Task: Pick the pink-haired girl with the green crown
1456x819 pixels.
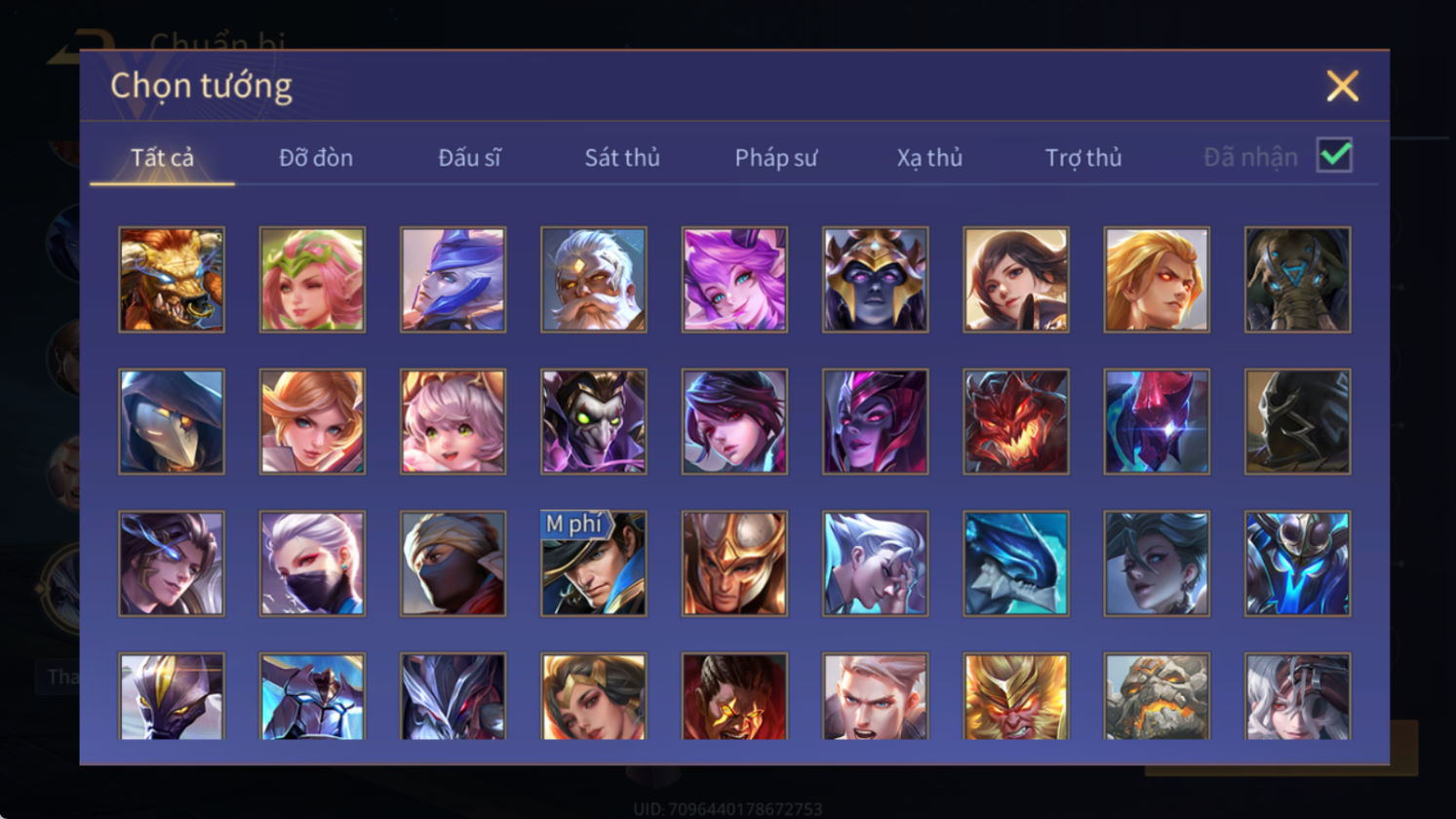Action: (312, 280)
